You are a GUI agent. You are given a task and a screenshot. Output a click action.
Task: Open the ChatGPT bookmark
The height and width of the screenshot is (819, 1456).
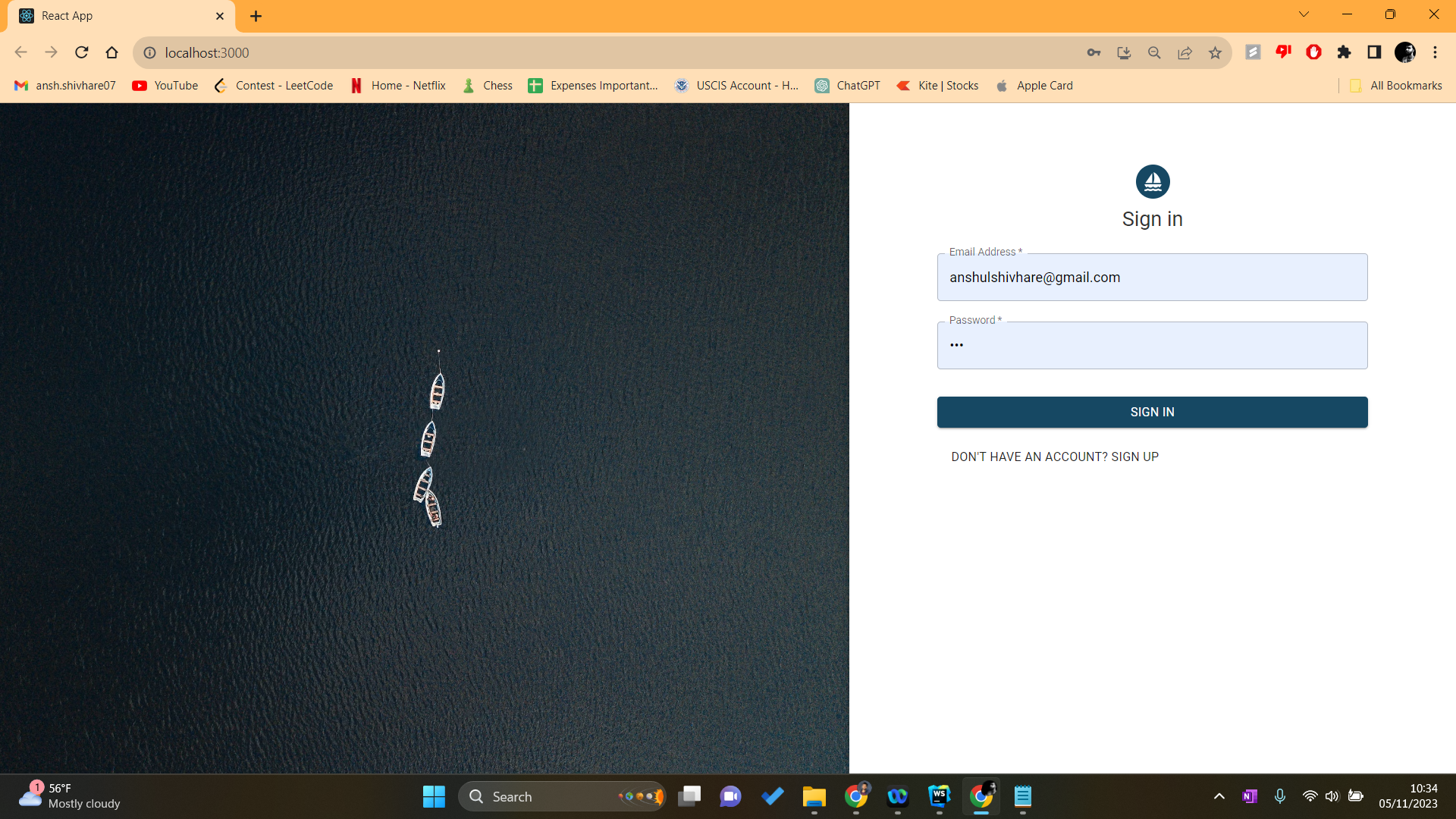pyautogui.click(x=848, y=86)
